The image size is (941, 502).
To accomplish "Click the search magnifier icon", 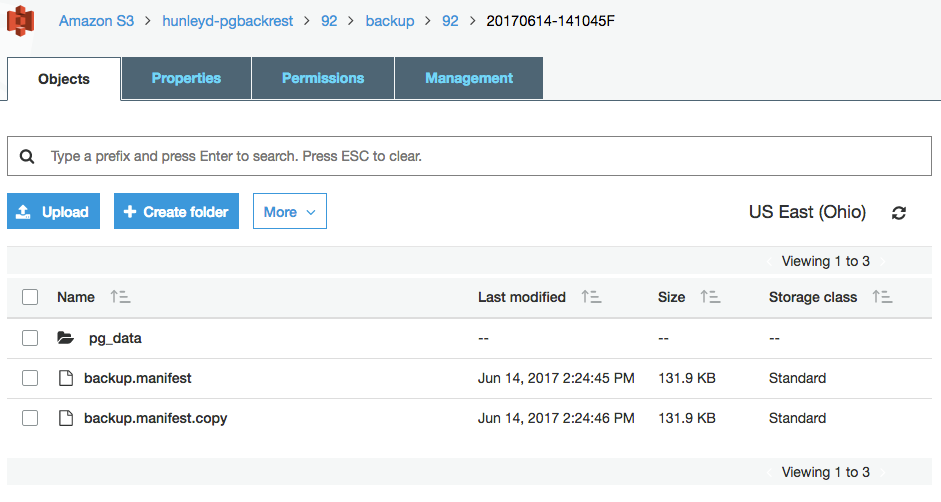I will (27, 157).
